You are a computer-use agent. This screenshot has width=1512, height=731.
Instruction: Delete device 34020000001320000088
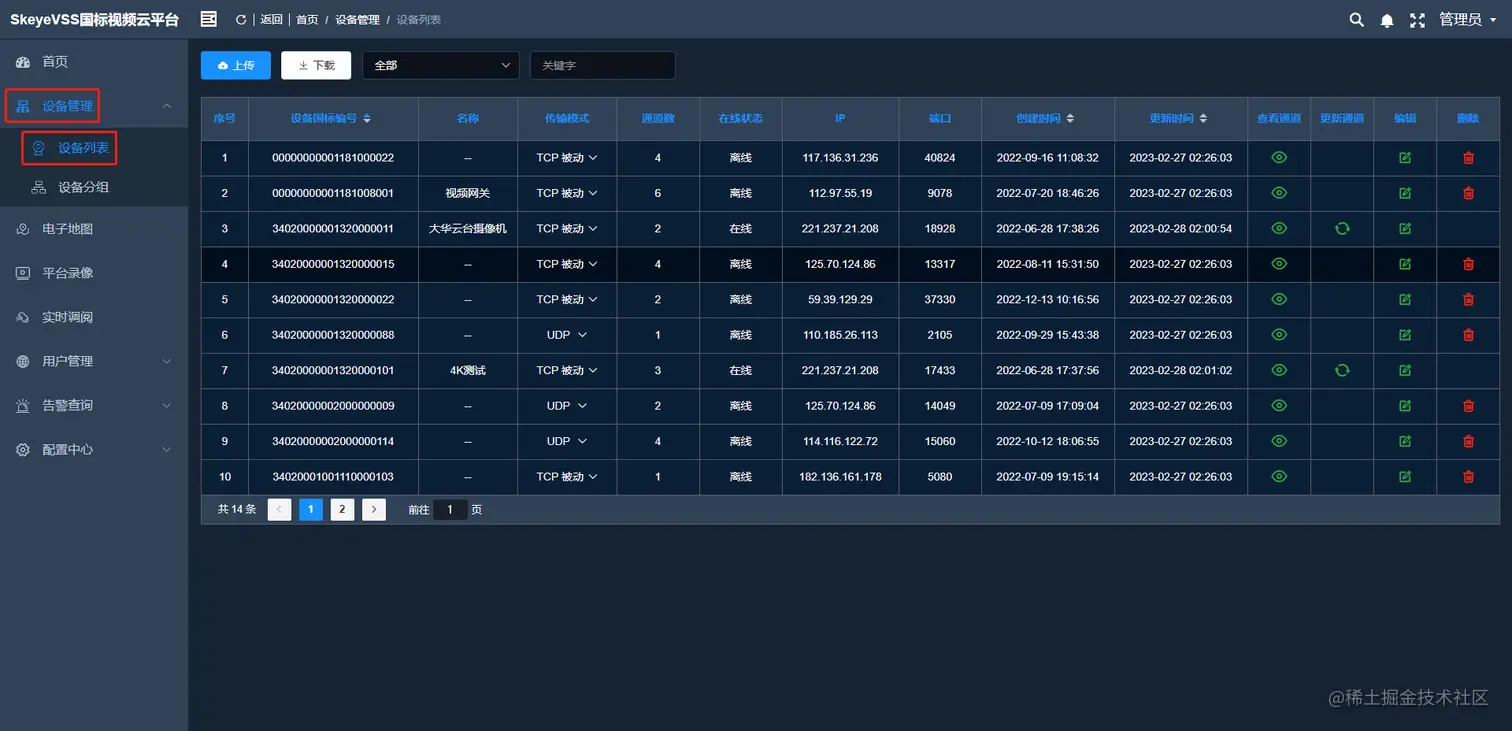point(1468,335)
